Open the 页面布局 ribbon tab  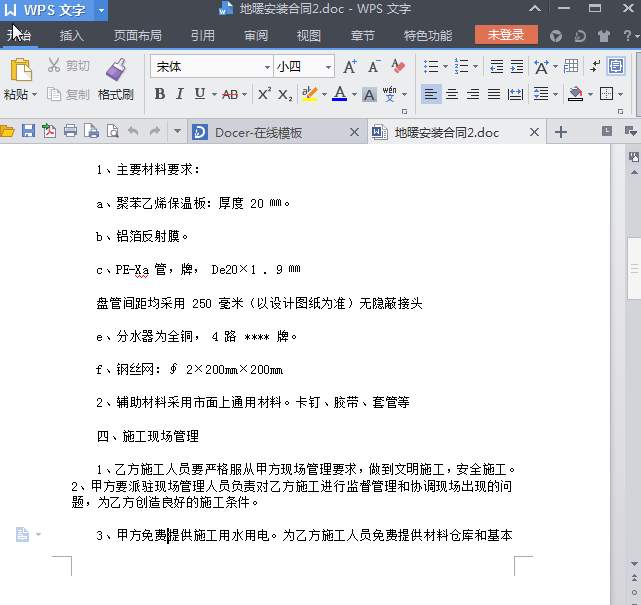(x=138, y=36)
